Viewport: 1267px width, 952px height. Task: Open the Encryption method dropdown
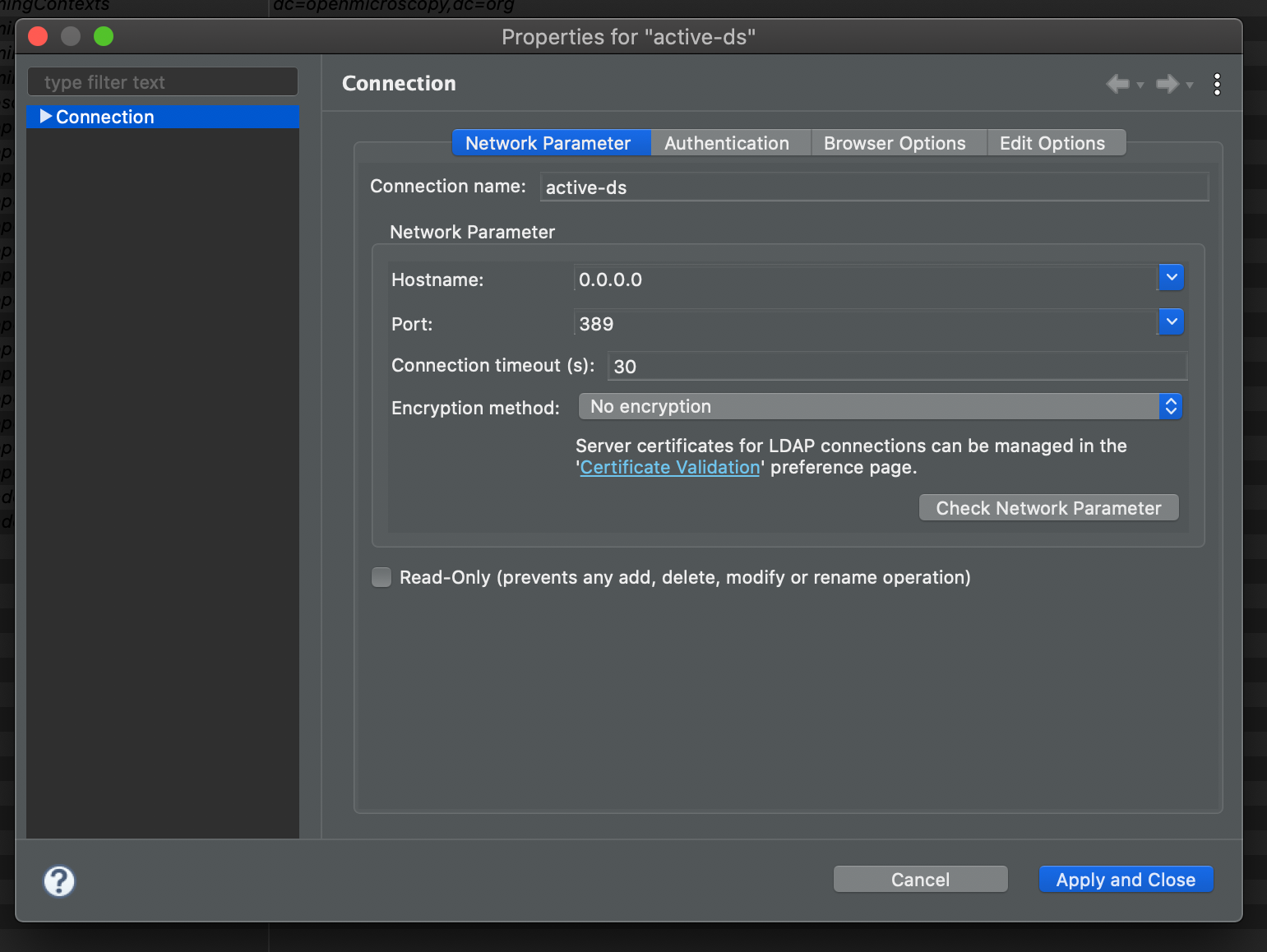(881, 406)
